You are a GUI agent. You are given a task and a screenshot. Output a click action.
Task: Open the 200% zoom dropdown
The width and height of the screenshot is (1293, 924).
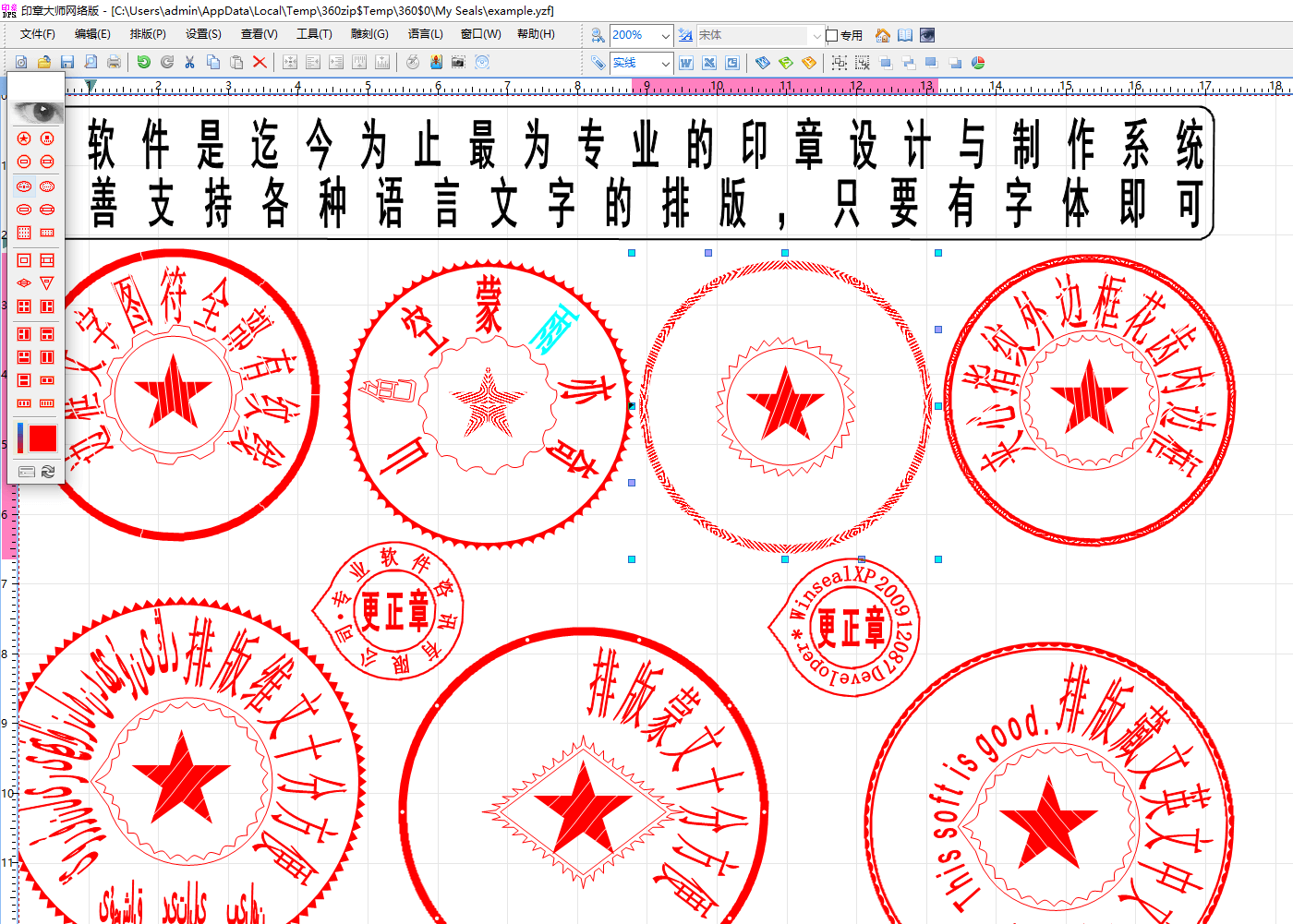[x=665, y=35]
